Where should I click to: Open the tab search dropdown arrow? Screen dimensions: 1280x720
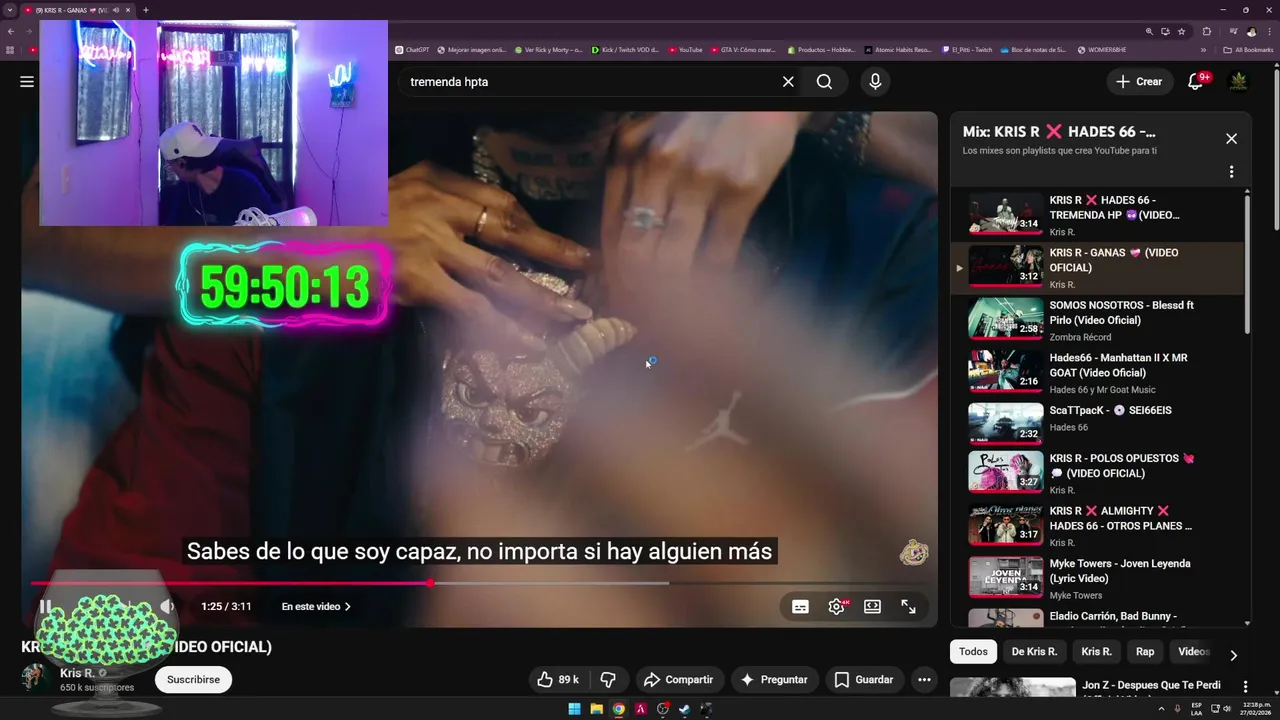(10, 10)
